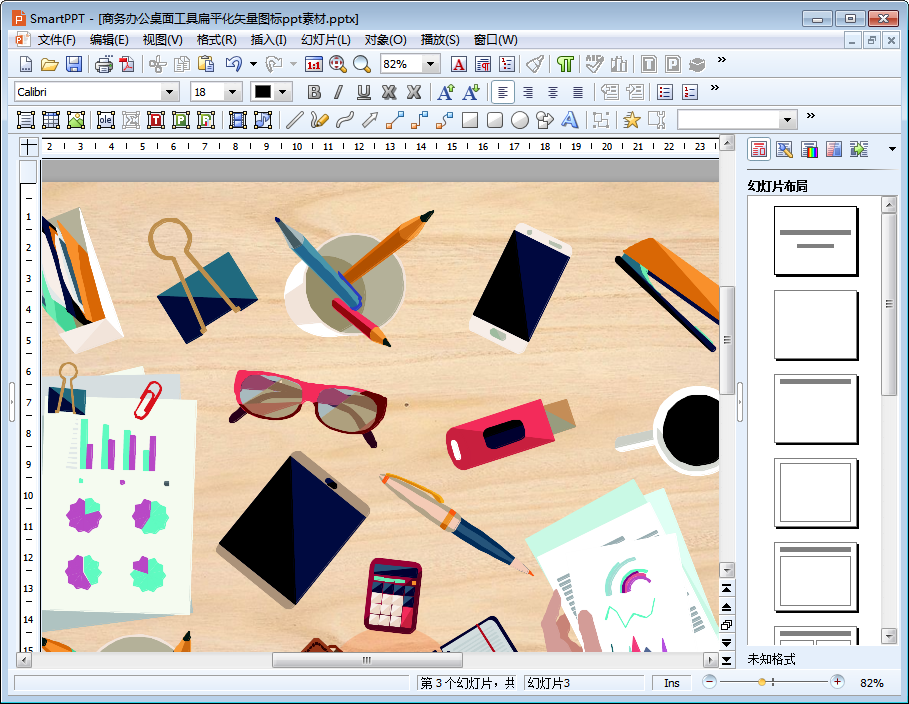Jump to the last slide button
Image resolution: width=909 pixels, height=704 pixels.
726,661
